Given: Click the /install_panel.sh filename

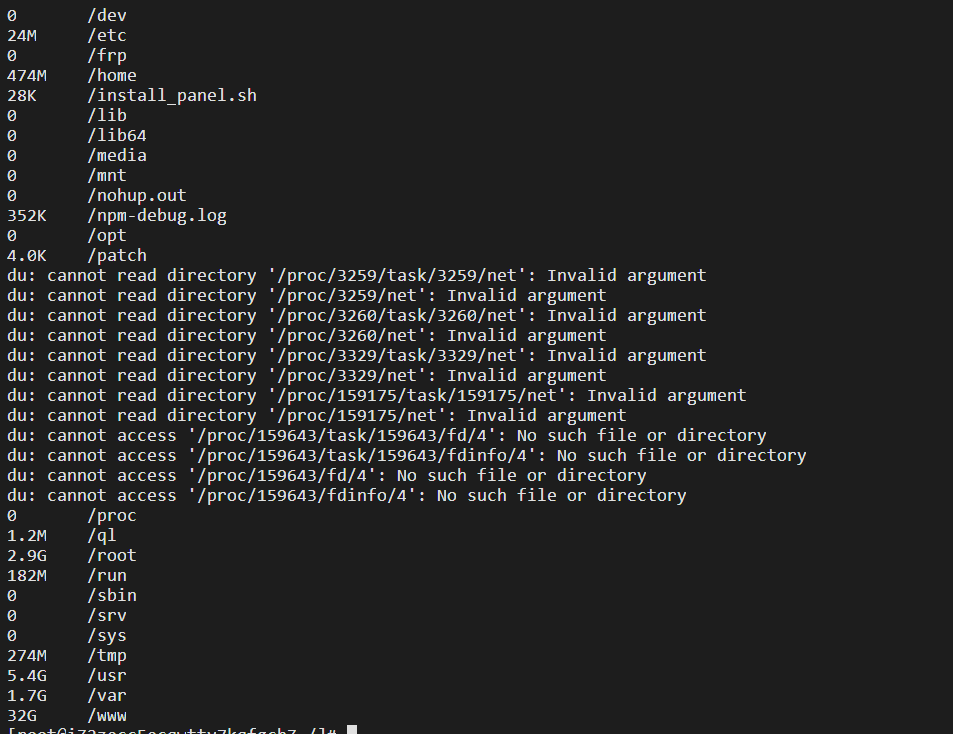Looking at the screenshot, I should tap(172, 95).
